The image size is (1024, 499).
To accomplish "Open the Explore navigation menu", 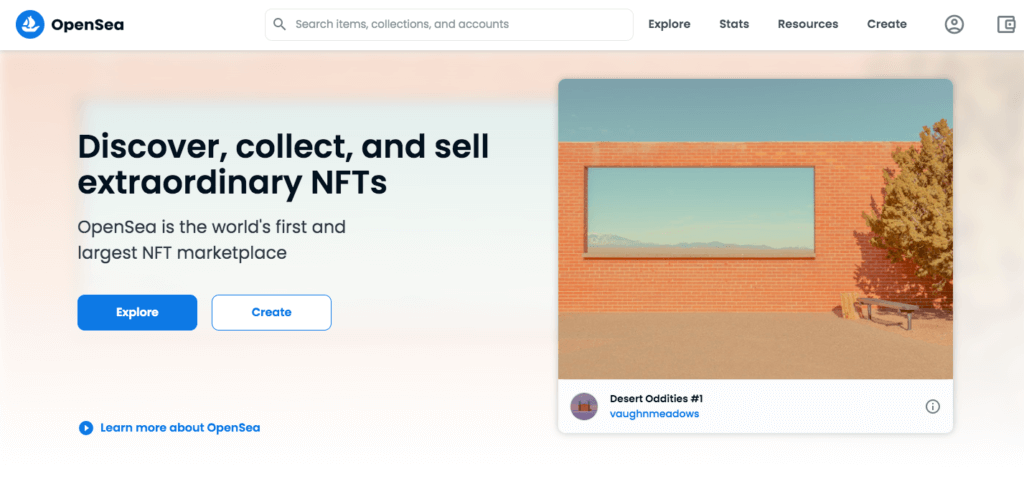I will (x=669, y=24).
